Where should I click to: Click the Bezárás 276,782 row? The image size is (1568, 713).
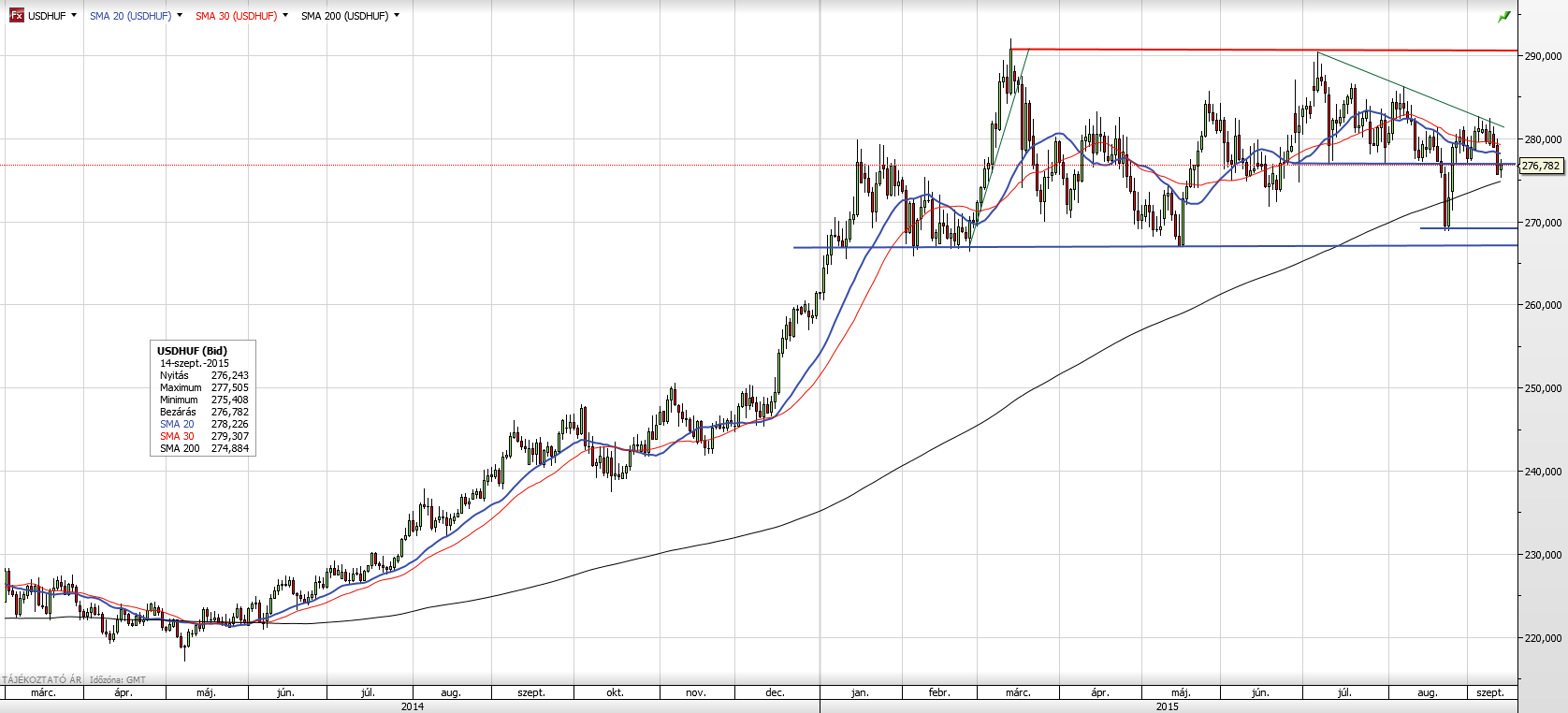click(x=204, y=412)
